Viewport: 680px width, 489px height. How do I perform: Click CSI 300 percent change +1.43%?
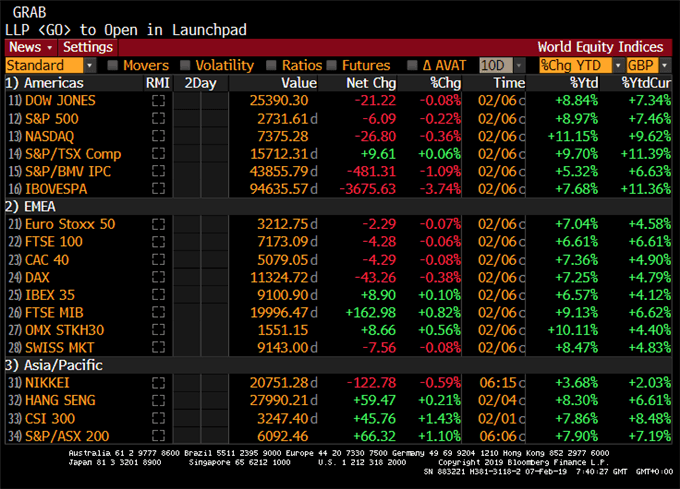click(x=439, y=418)
